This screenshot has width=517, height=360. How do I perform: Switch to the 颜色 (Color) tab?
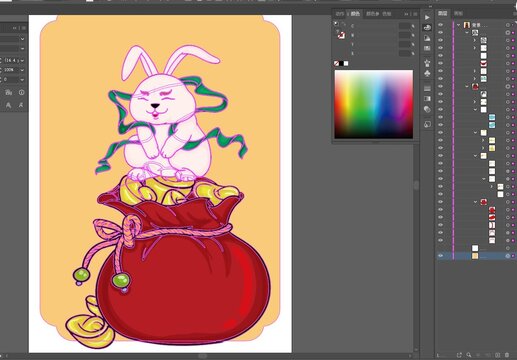point(355,14)
